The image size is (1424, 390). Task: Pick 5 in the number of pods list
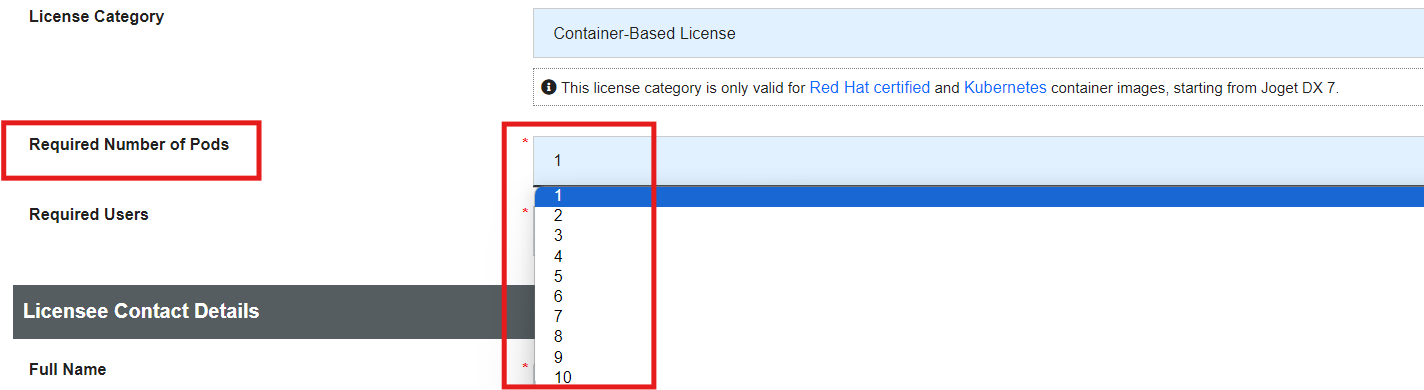[x=979, y=276]
